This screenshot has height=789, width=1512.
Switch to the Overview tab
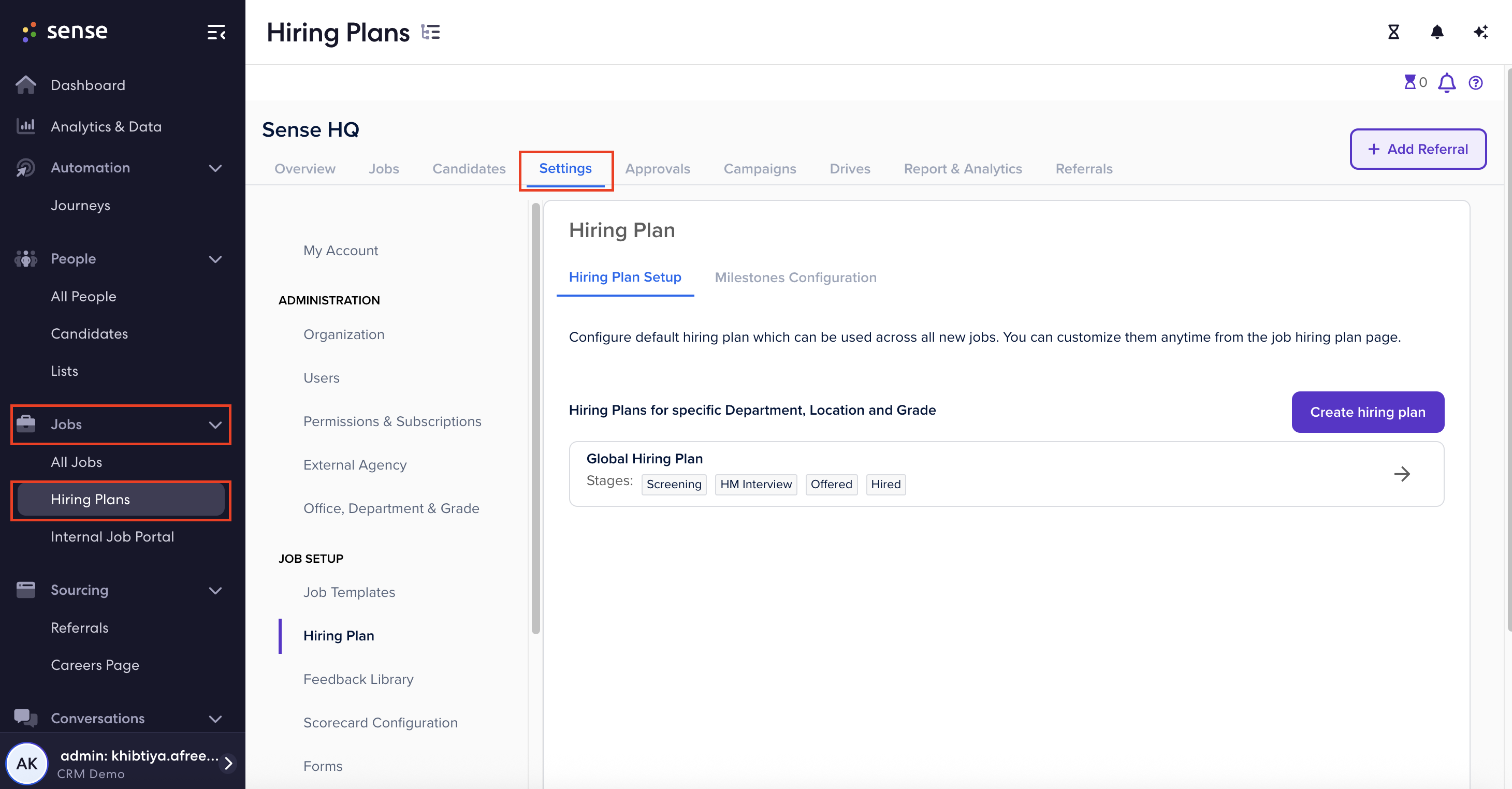(x=304, y=168)
